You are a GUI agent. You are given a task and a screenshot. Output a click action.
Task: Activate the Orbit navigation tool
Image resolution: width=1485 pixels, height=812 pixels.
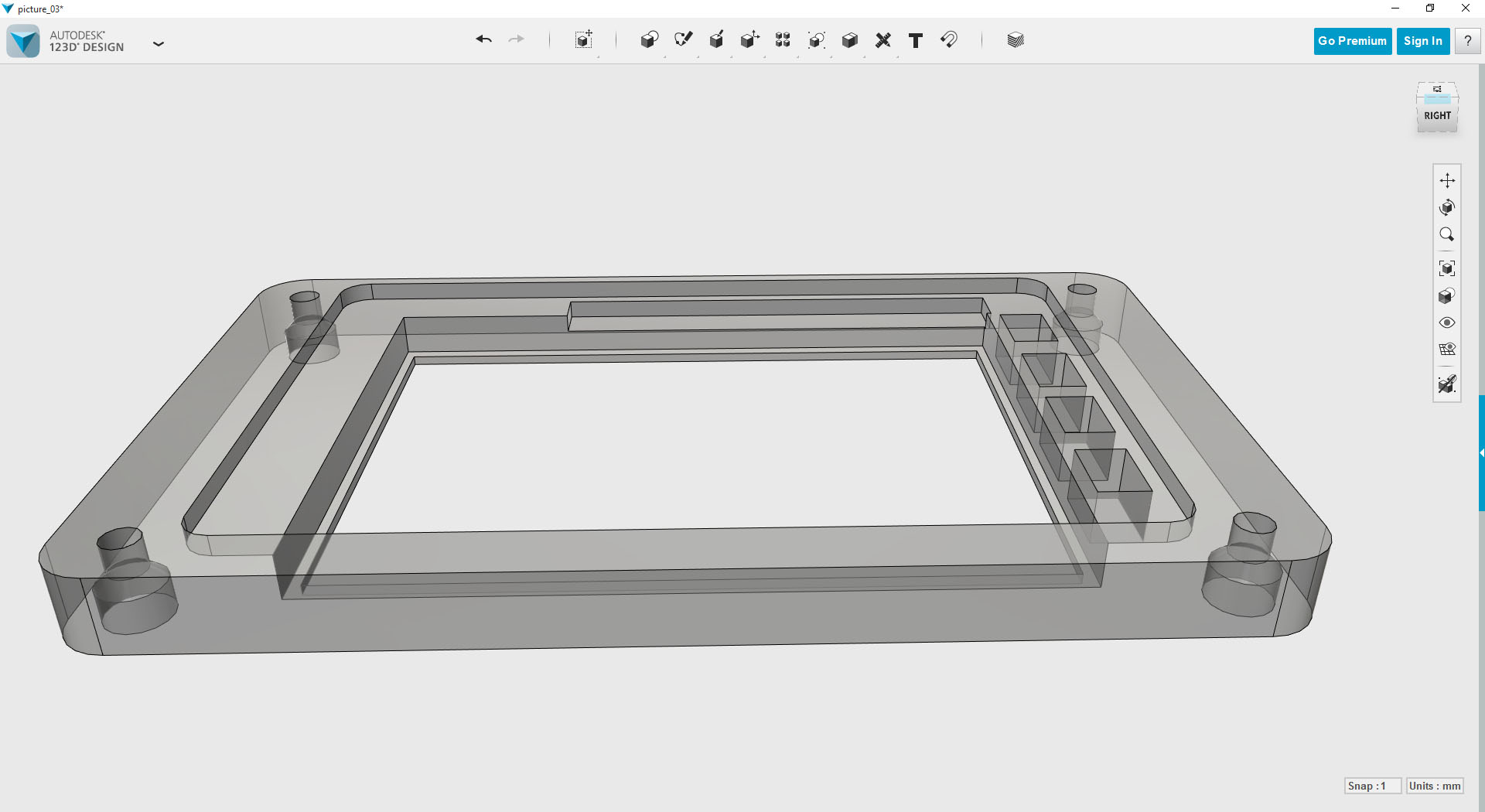tap(1447, 206)
